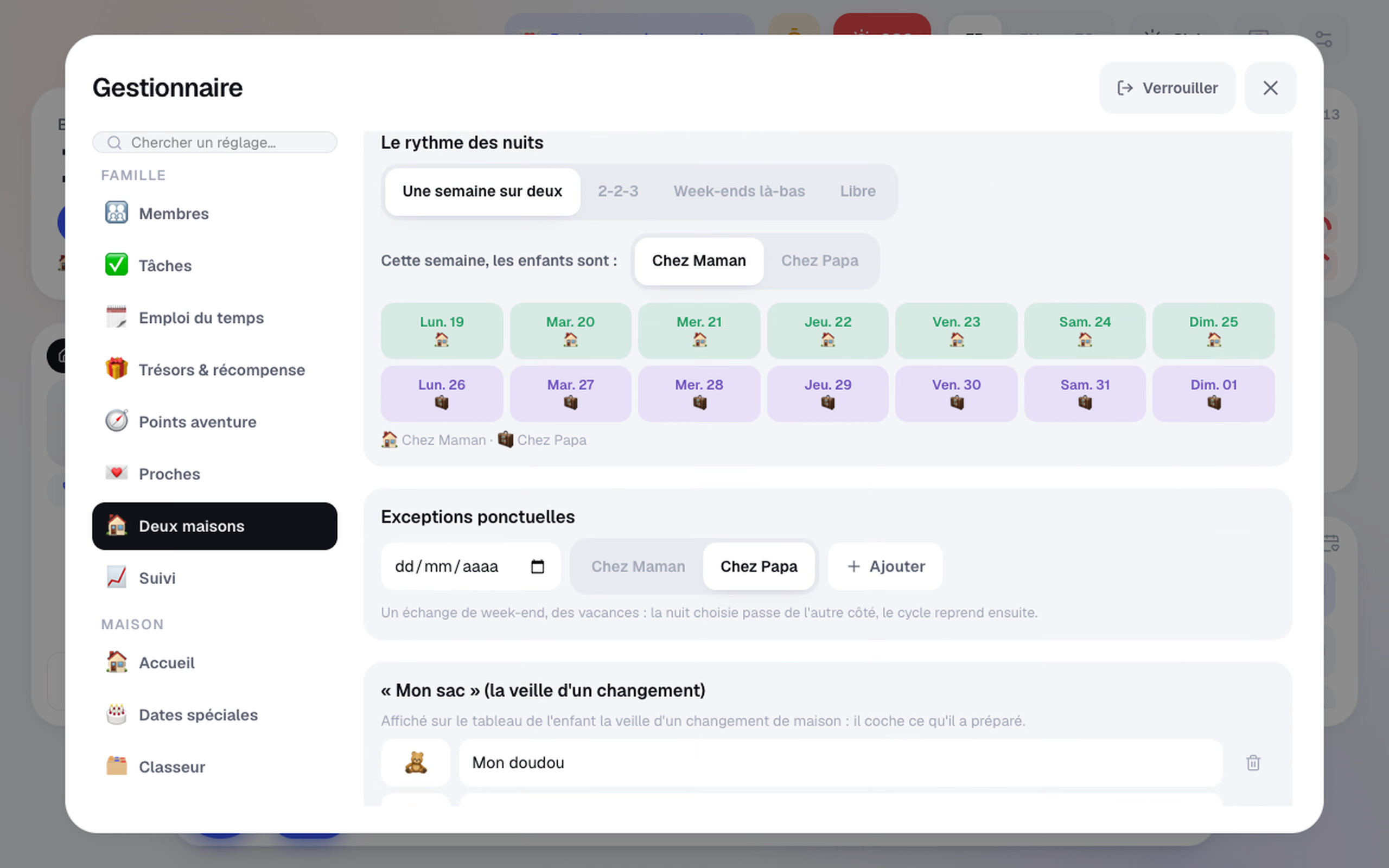This screenshot has height=868, width=1389.
Task: Click the Sam. 24 day cell
Action: click(1084, 331)
